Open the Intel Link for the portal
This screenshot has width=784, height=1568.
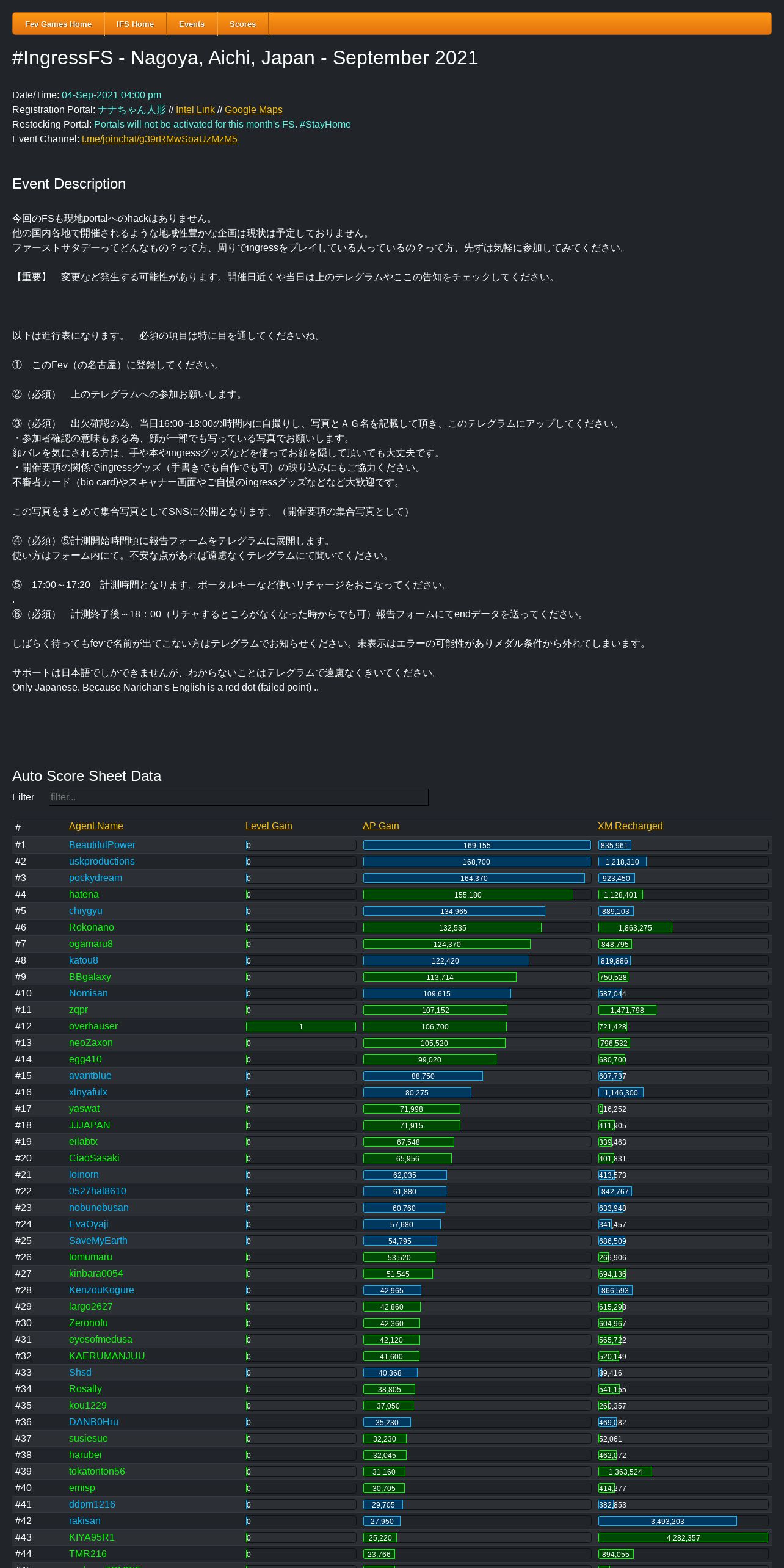click(195, 110)
